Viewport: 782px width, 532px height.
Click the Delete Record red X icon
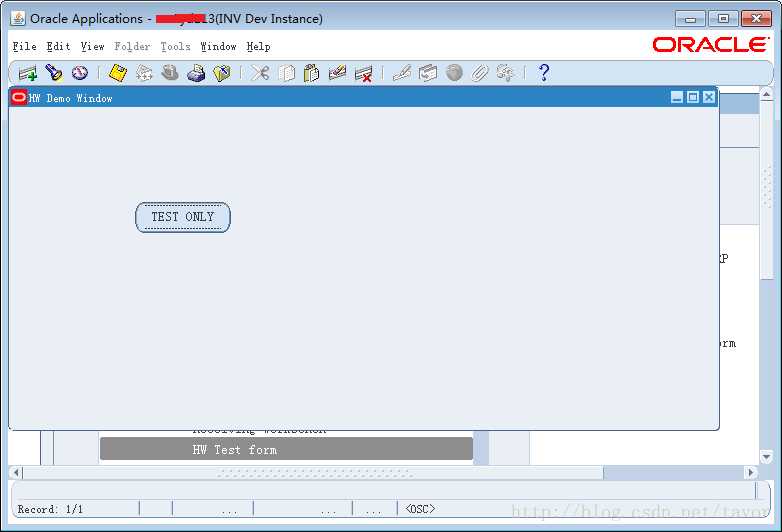coord(364,74)
